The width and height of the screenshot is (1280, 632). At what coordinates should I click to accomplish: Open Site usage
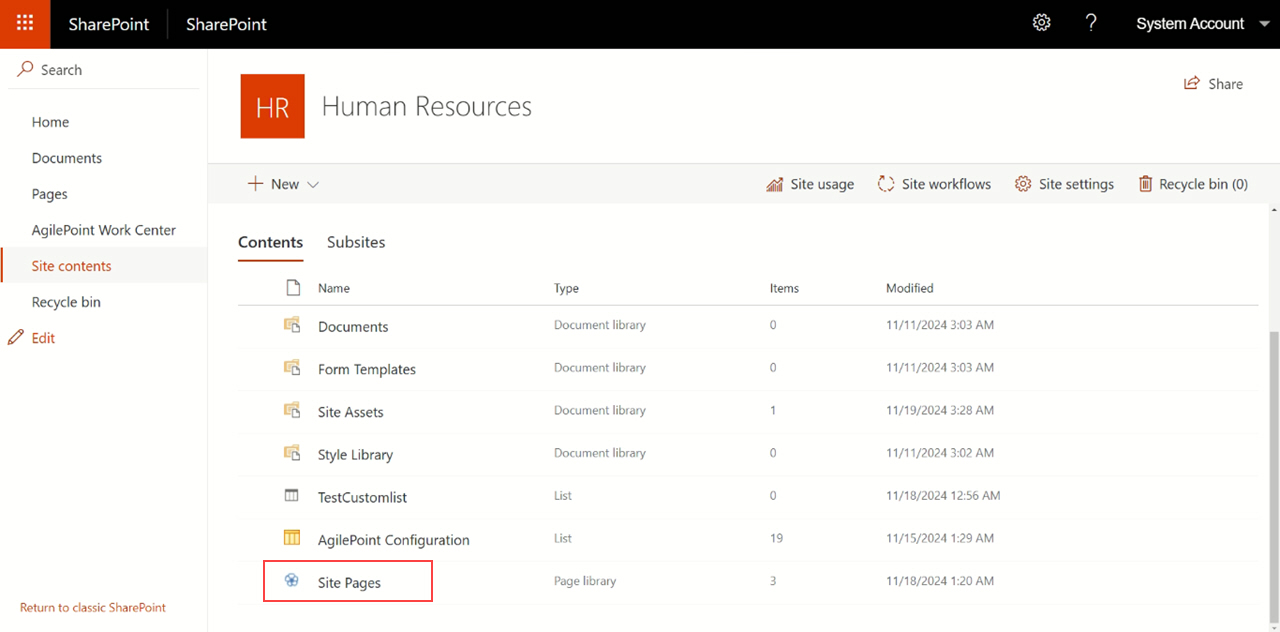(x=810, y=184)
